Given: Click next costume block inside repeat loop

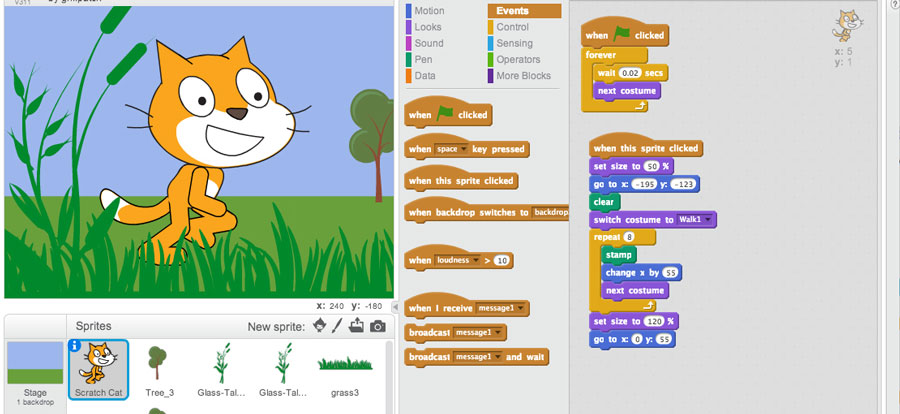Looking at the screenshot, I should (x=634, y=291).
